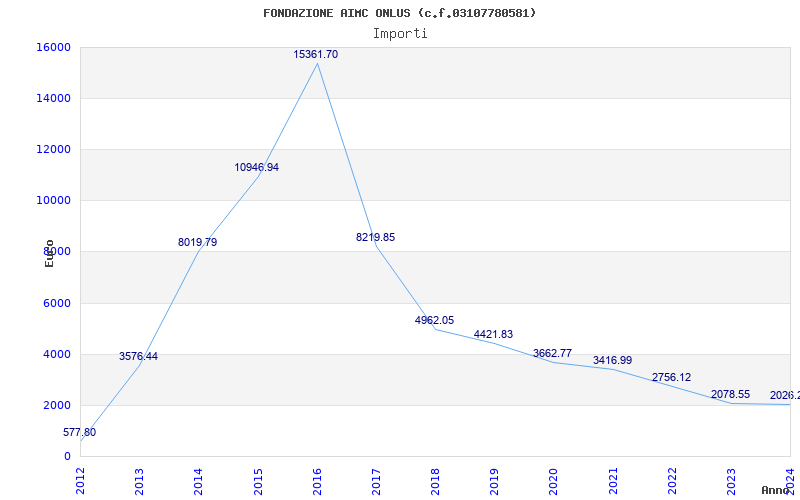Select the 2015 x-axis year label
This screenshot has height=500, width=800.
tap(258, 481)
